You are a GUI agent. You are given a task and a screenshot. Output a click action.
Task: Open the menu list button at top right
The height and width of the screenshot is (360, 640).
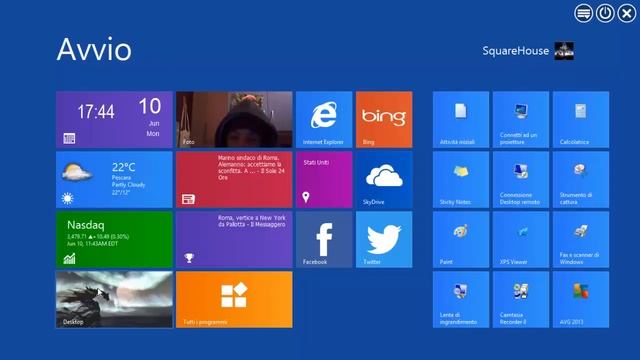click(x=584, y=13)
